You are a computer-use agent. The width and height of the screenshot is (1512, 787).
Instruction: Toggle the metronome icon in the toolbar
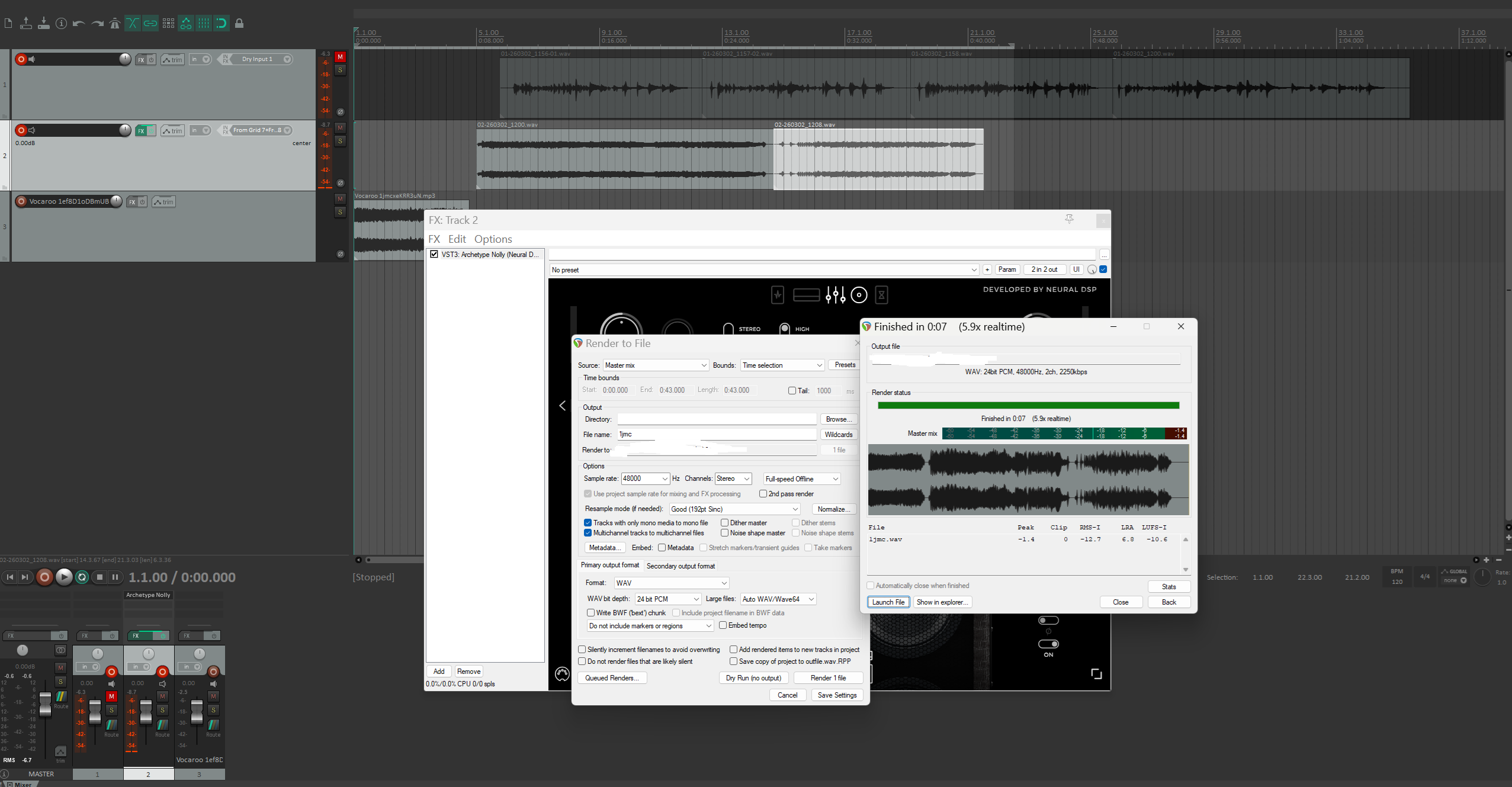115,24
